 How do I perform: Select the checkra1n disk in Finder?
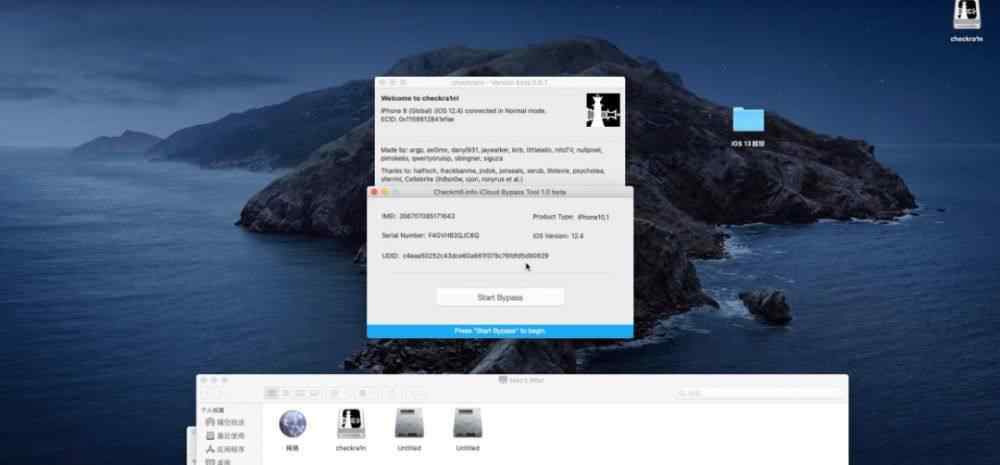pyautogui.click(x=350, y=424)
